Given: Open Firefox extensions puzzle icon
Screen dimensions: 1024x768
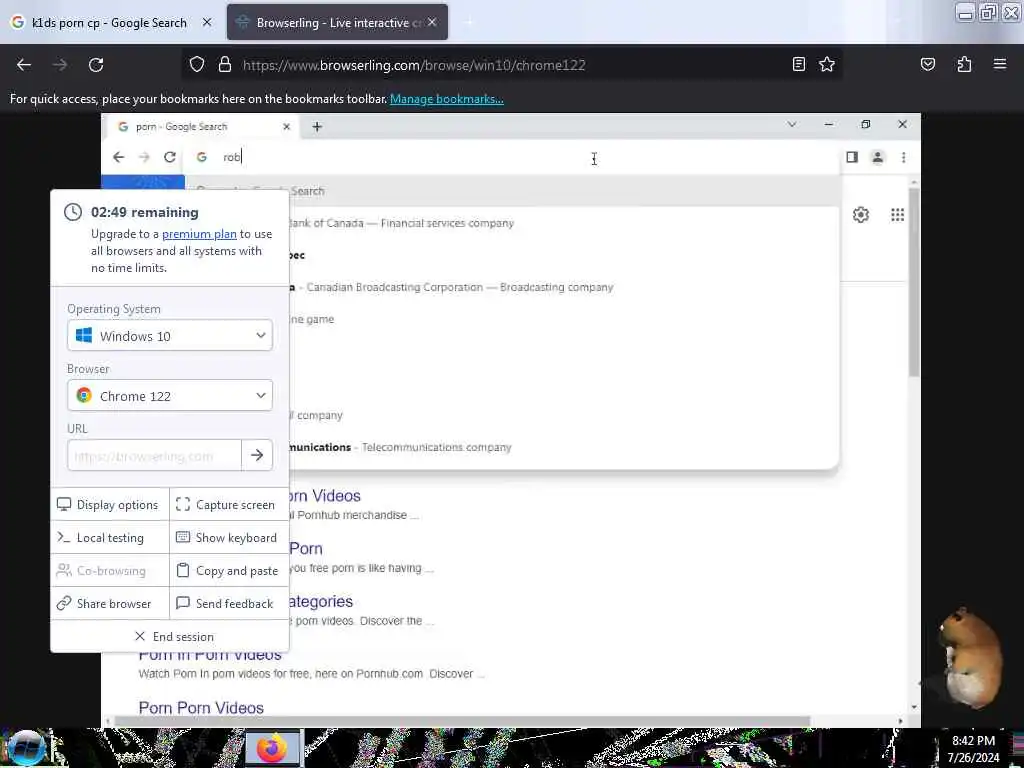Looking at the screenshot, I should [x=964, y=64].
